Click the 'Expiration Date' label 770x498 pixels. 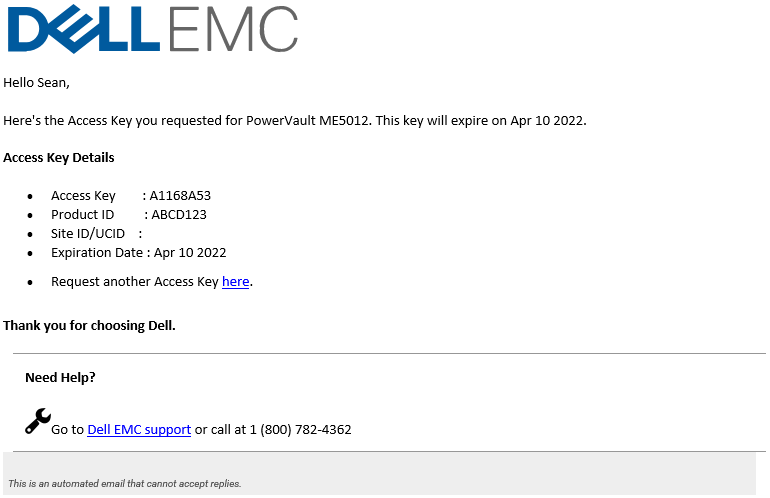(97, 253)
